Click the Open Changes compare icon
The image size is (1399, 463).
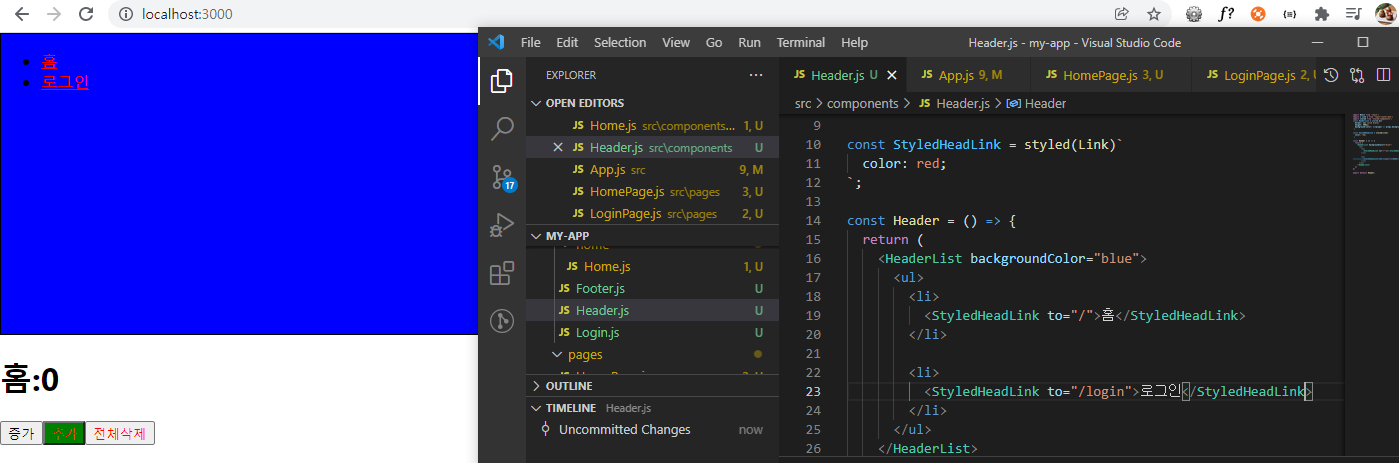click(x=1357, y=75)
